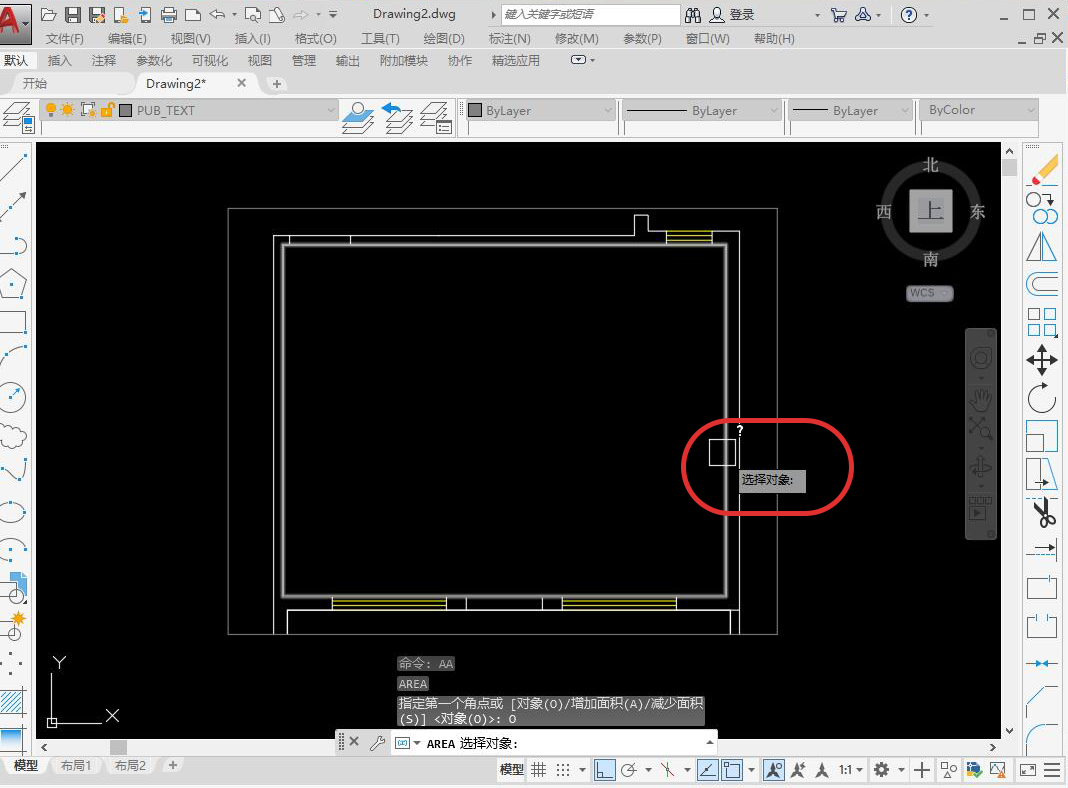This screenshot has height=788, width=1068.
Task: Click the 模型 status bar button
Action: [x=512, y=770]
